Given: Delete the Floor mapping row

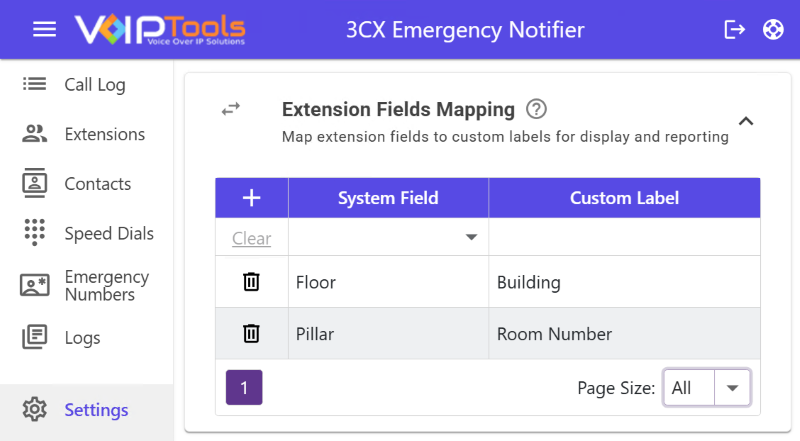Looking at the screenshot, I should coord(252,282).
